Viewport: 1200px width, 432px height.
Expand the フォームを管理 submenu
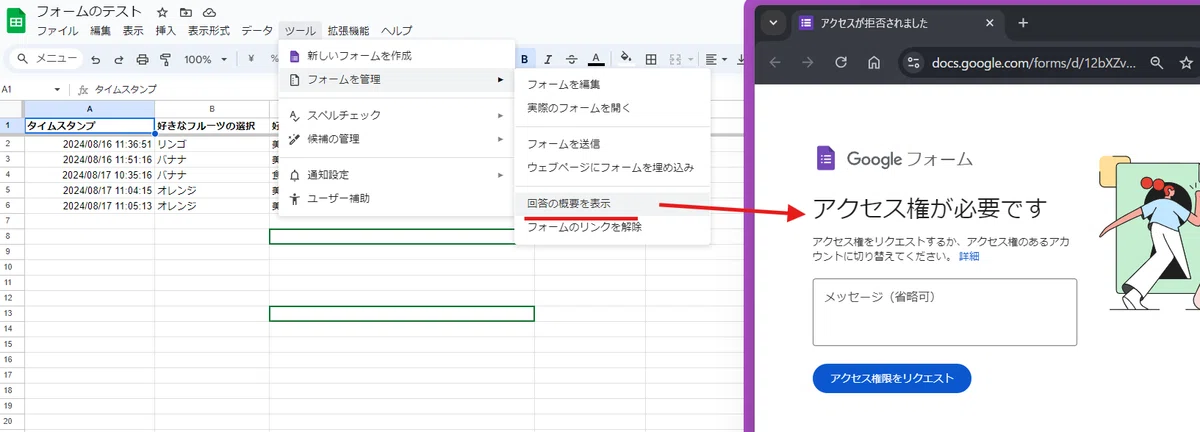[x=397, y=79]
